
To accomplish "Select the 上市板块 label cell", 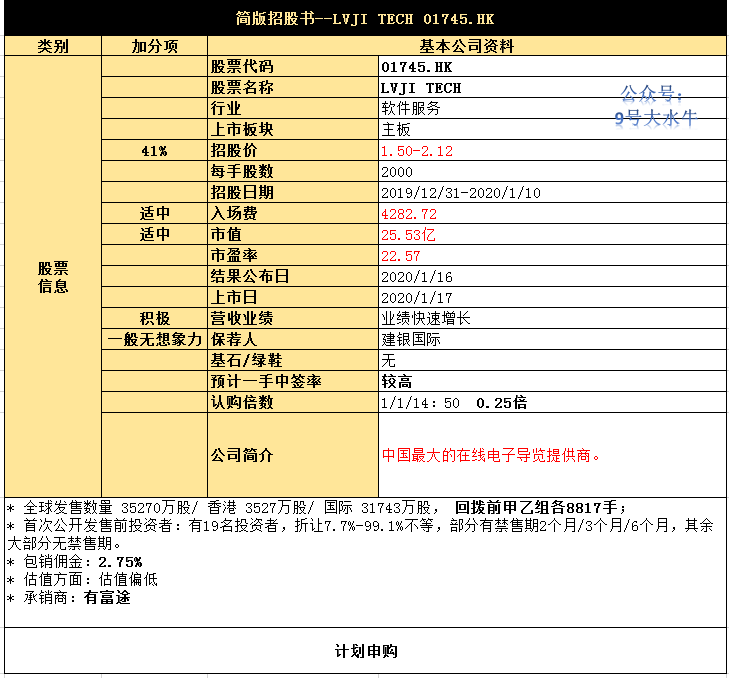I will point(293,129).
